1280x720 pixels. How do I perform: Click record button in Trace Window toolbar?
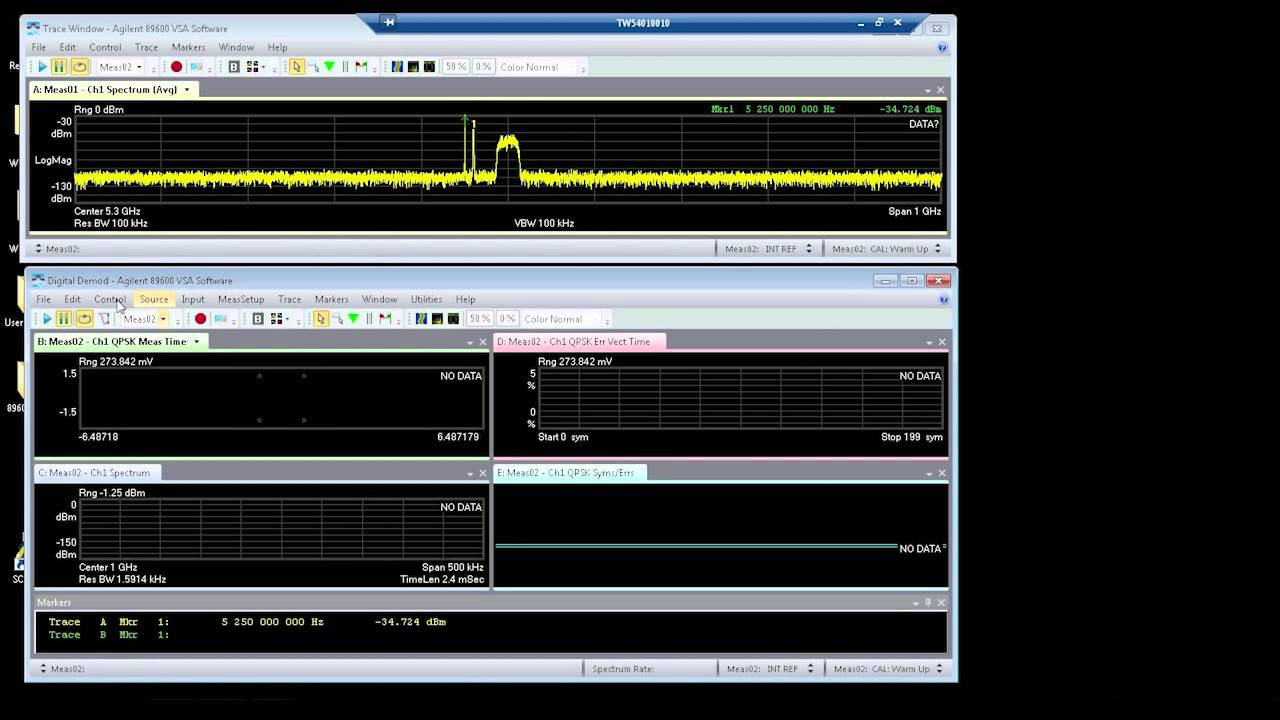[x=176, y=67]
